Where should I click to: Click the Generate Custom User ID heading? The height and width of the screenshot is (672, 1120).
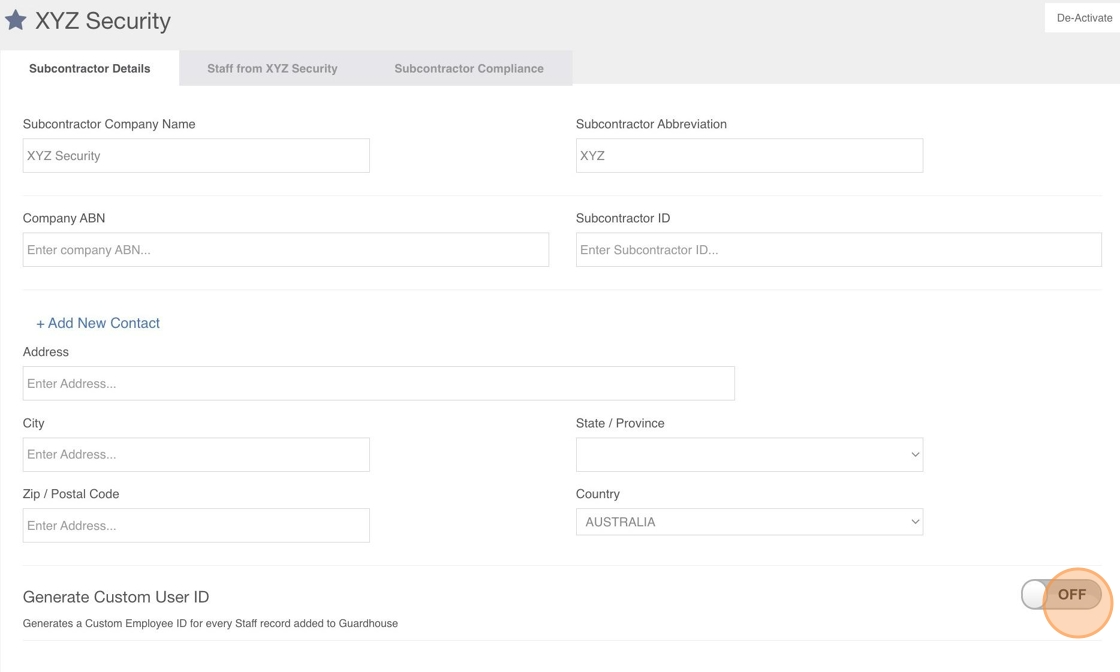click(x=116, y=597)
